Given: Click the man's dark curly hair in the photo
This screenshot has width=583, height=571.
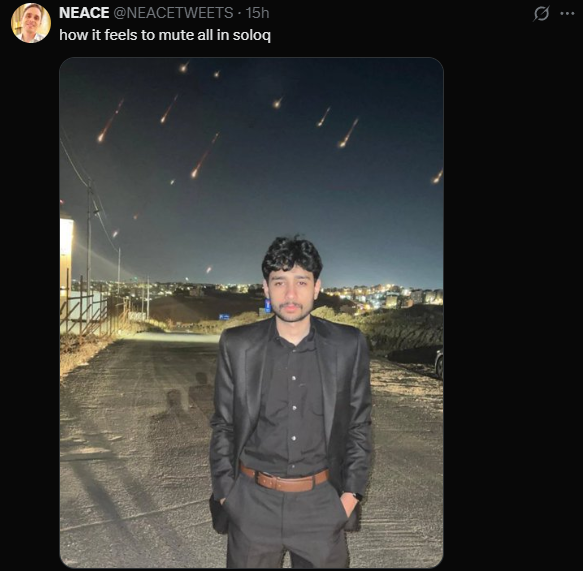Looking at the screenshot, I should point(292,255).
